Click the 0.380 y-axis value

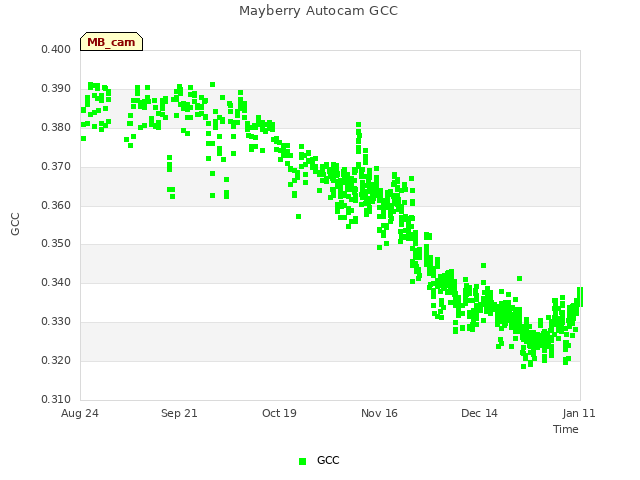click(x=56, y=128)
